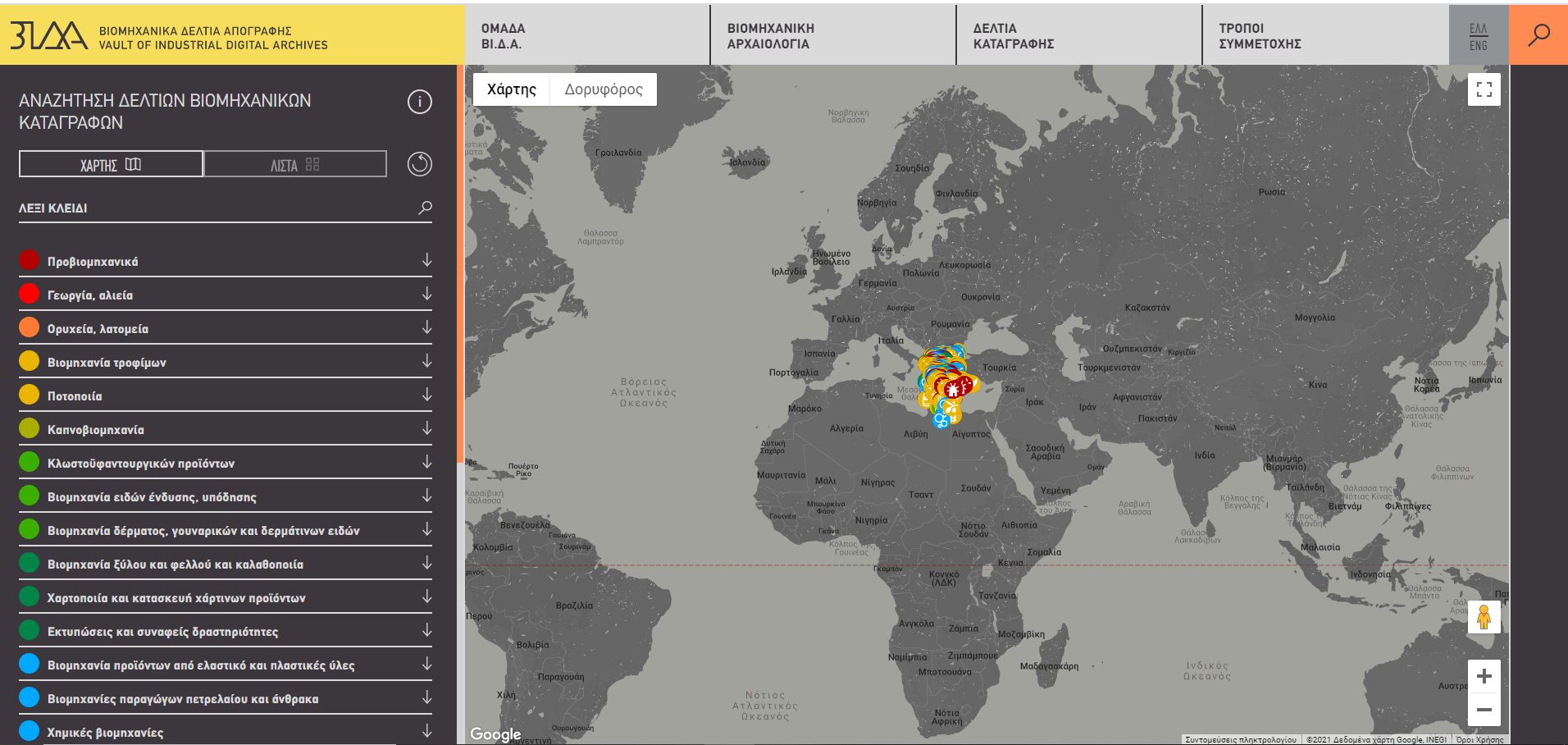1568x745 pixels.
Task: Click the ΛΕΞΗ ΚΛΕΙΔΙ keyword field
Action: [213, 208]
